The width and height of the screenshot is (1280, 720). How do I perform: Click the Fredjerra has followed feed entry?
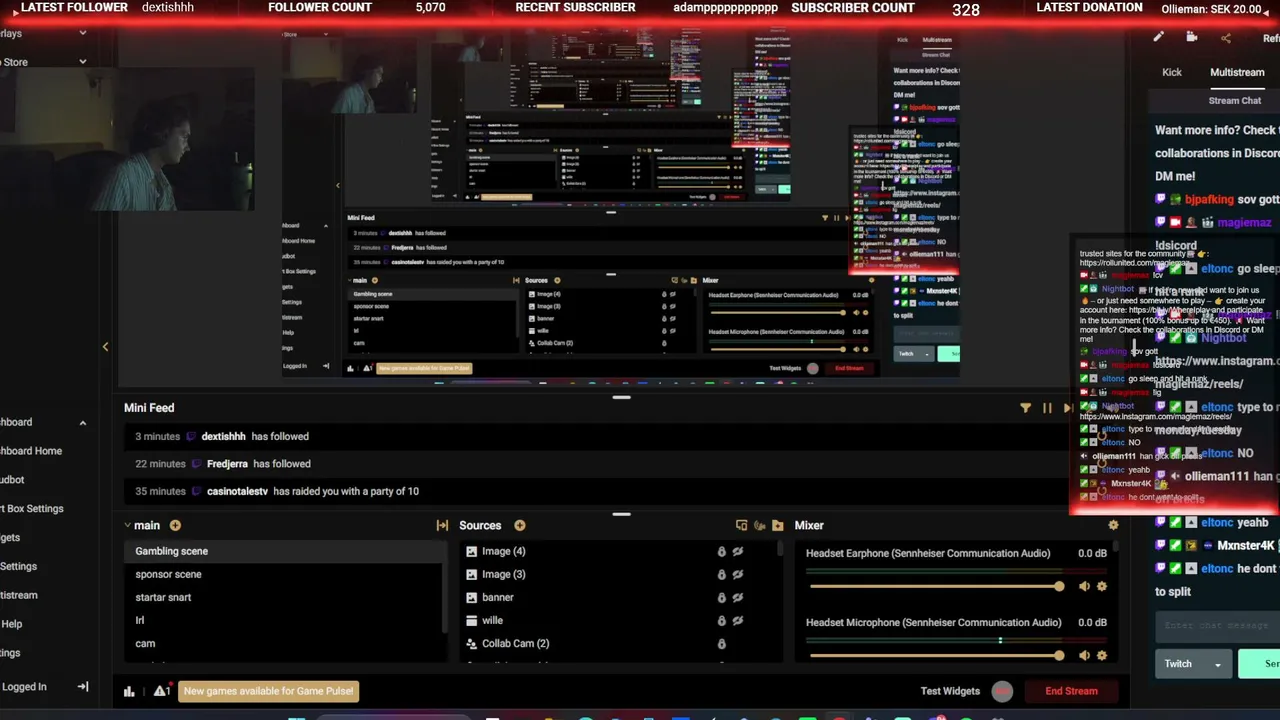(595, 464)
